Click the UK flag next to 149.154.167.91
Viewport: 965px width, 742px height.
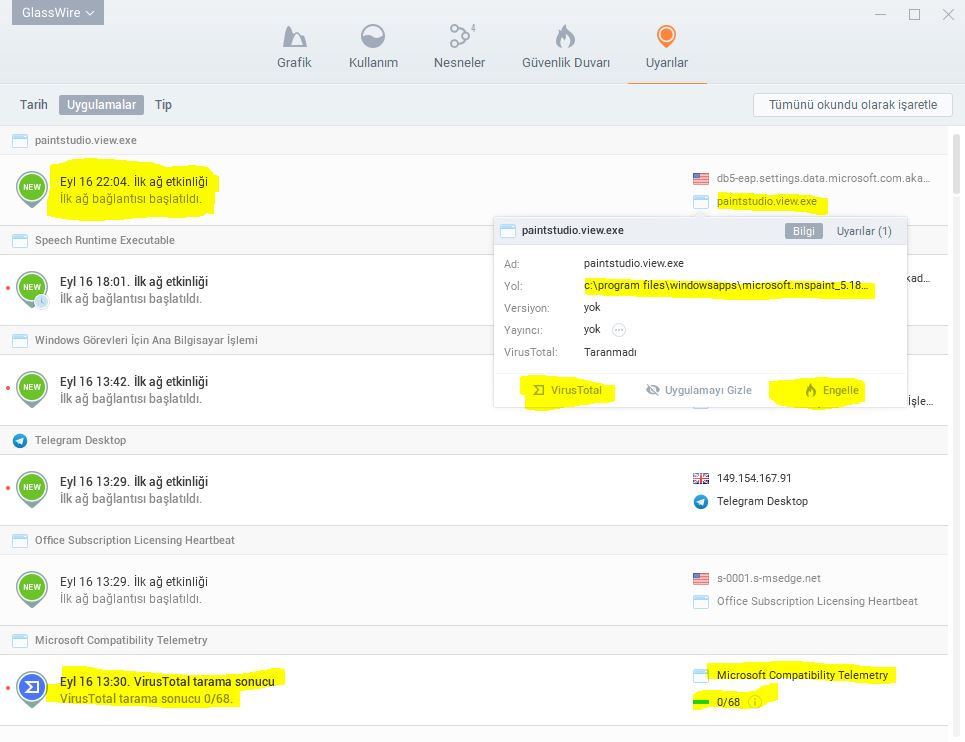pos(700,478)
